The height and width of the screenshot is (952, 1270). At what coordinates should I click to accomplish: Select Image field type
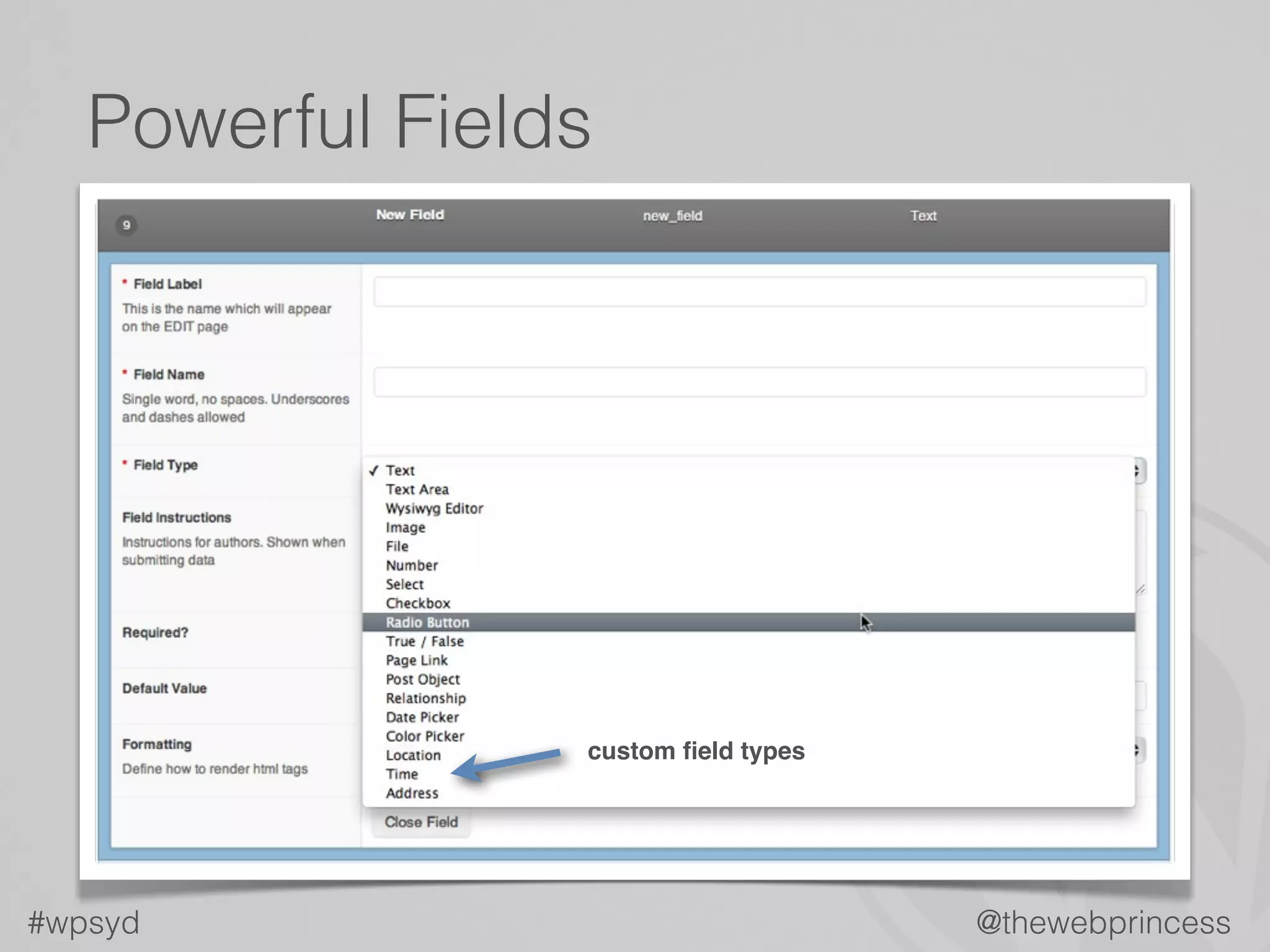pos(748,527)
